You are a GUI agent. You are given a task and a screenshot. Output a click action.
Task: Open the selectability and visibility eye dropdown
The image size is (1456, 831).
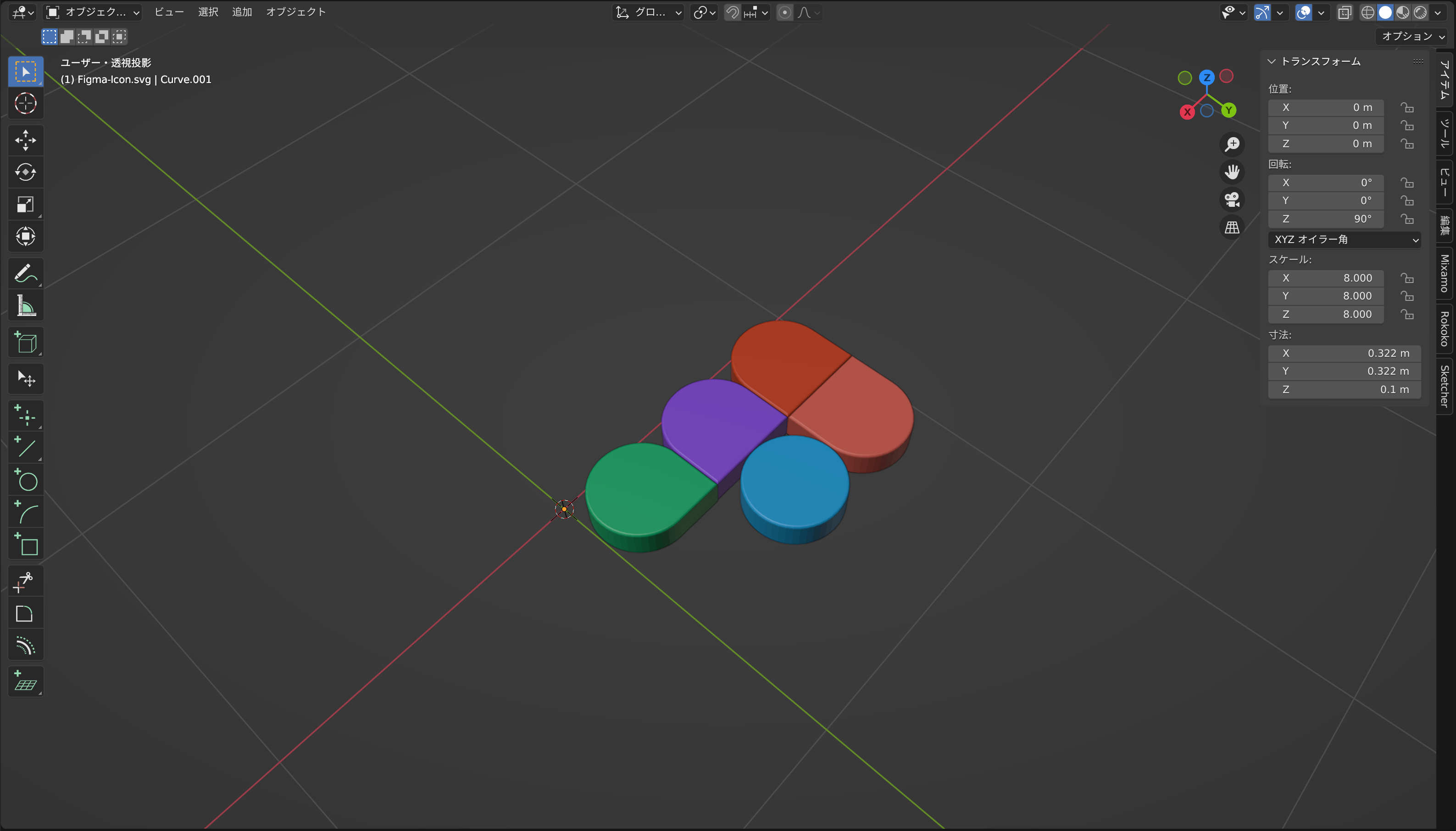(x=1233, y=12)
